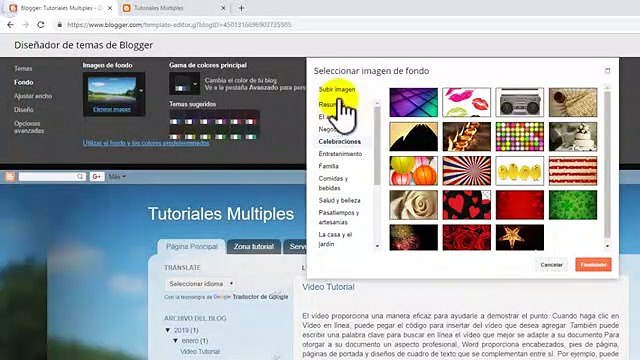Viewport: 640px width, 360px height.
Task: Close the Blogger: Tutoriales Multiples tab
Action: (x=110, y=8)
